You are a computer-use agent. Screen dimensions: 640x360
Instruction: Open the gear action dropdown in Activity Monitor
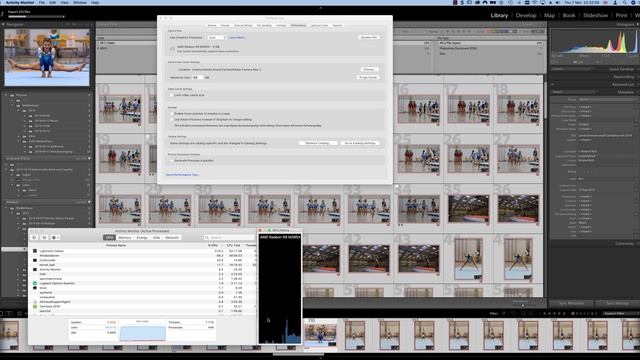(55, 238)
